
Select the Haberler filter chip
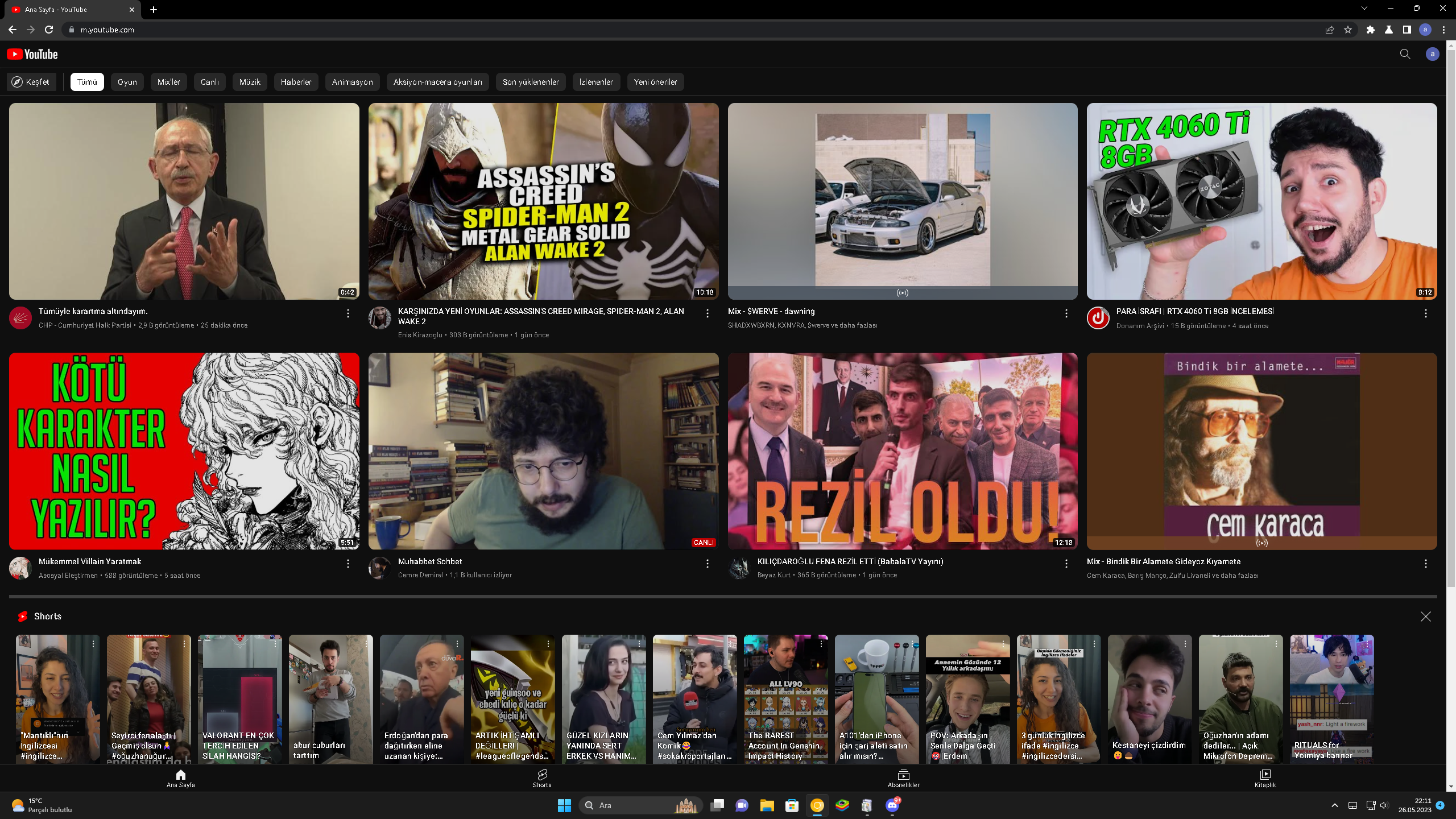[x=296, y=82]
